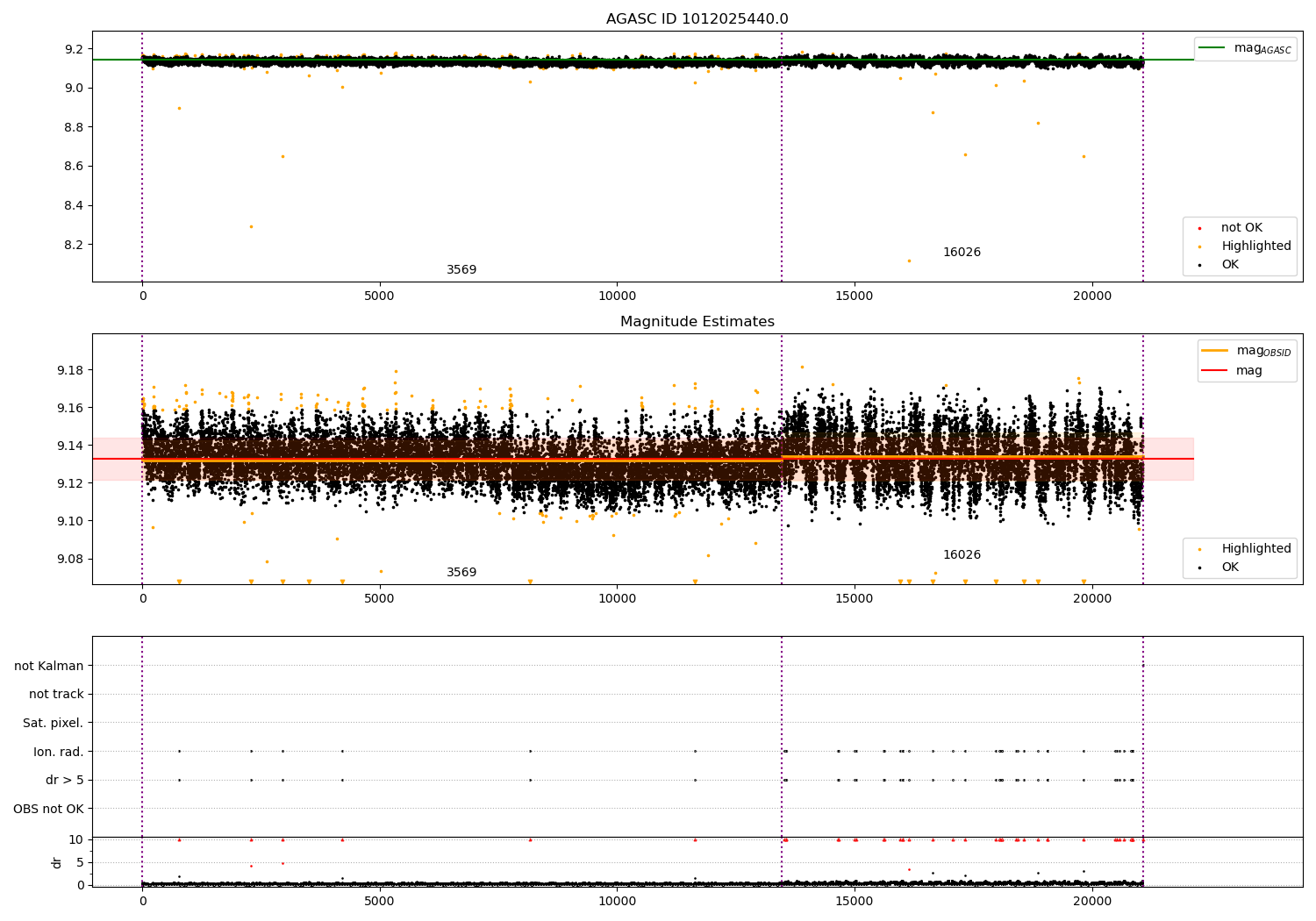
Task: Click x-tick "20000" under Magnitude Estimates plot
Action: [x=1092, y=599]
